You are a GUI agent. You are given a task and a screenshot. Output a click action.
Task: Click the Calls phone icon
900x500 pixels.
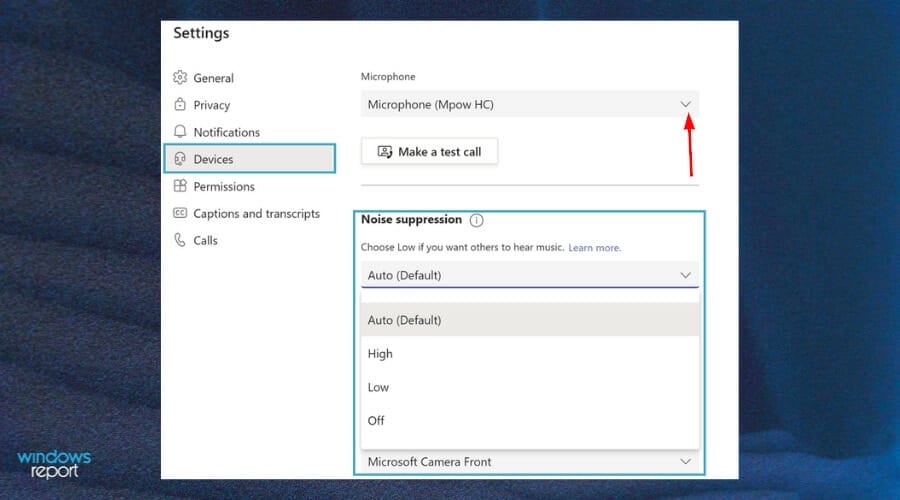(x=180, y=240)
